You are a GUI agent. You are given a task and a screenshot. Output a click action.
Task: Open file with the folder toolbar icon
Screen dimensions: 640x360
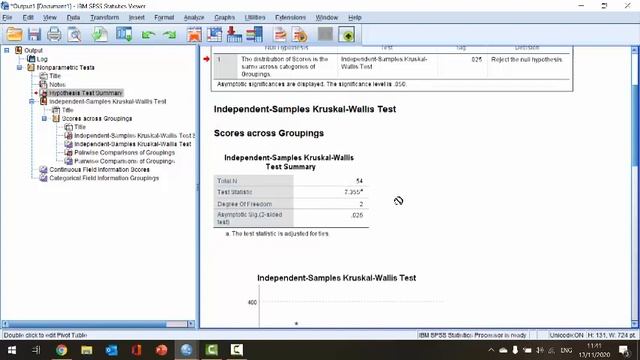click(14, 34)
